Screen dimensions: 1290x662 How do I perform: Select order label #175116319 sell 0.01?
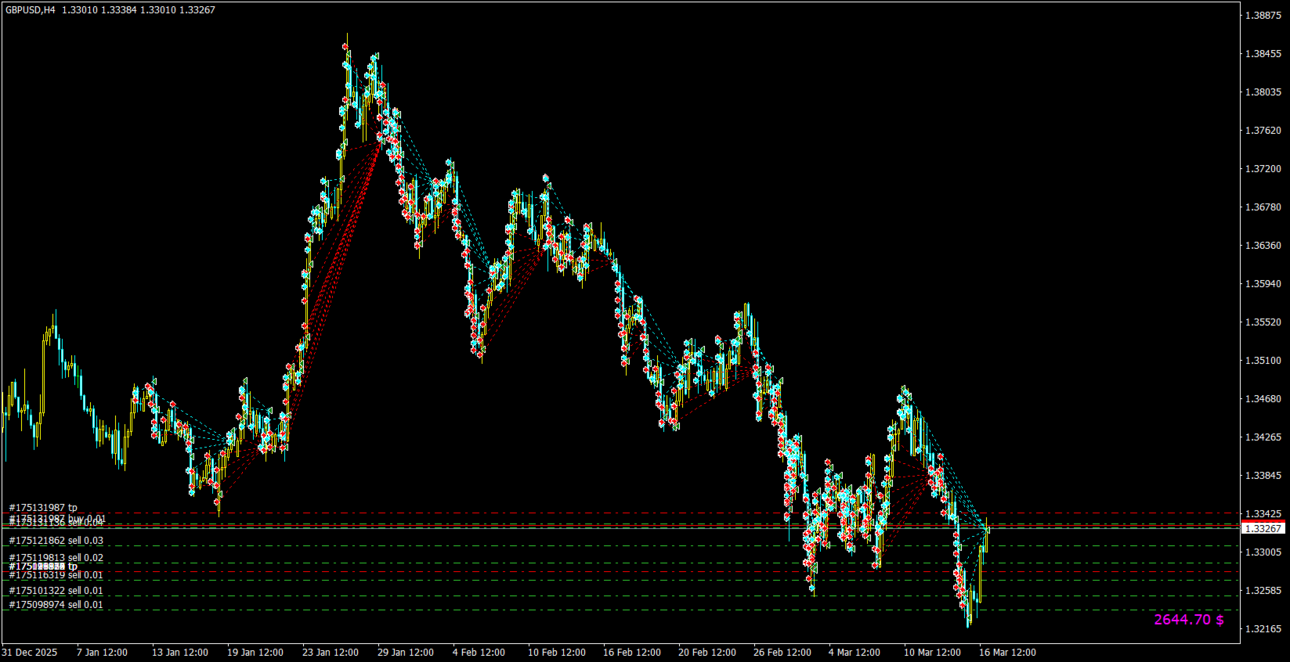[56, 575]
